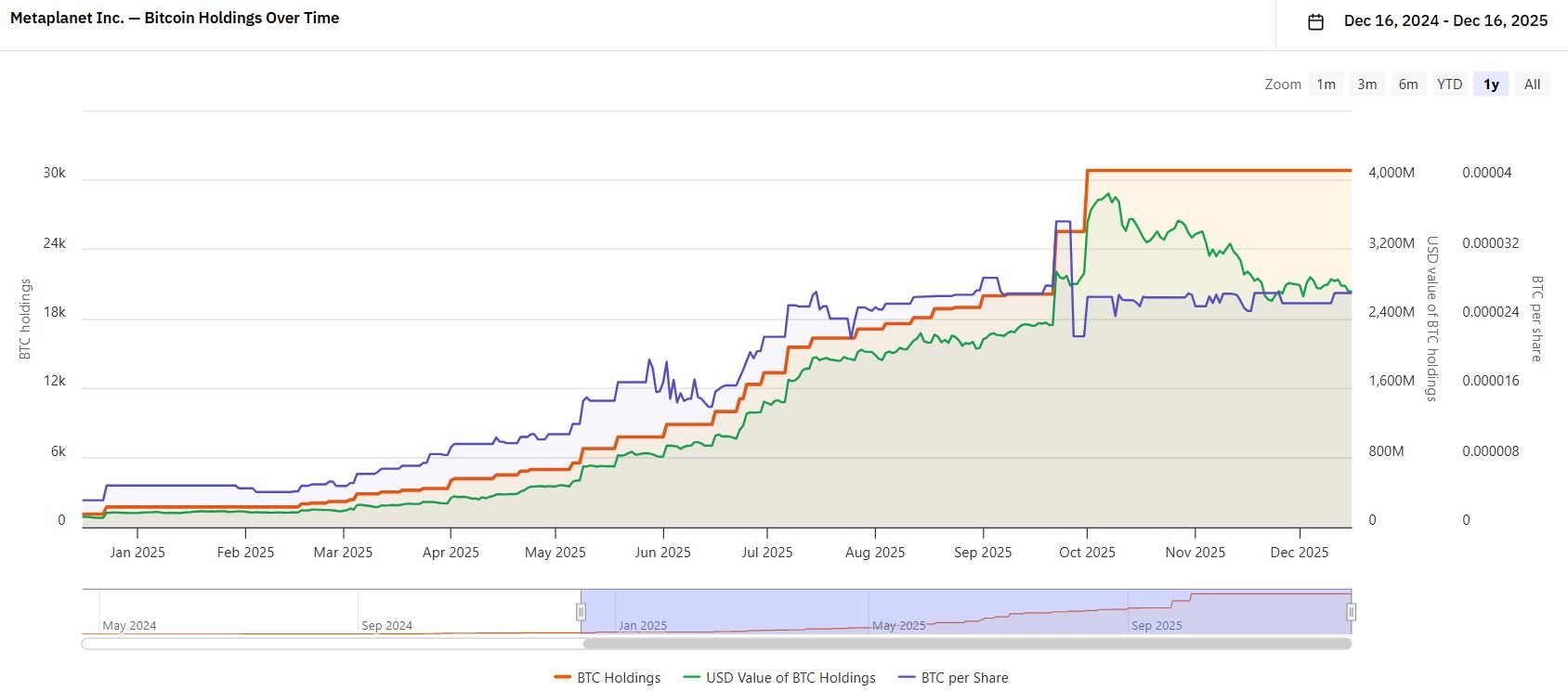Click the 0.000016 BTC per share value
This screenshot has width=1568, height=691.
tap(1491, 381)
